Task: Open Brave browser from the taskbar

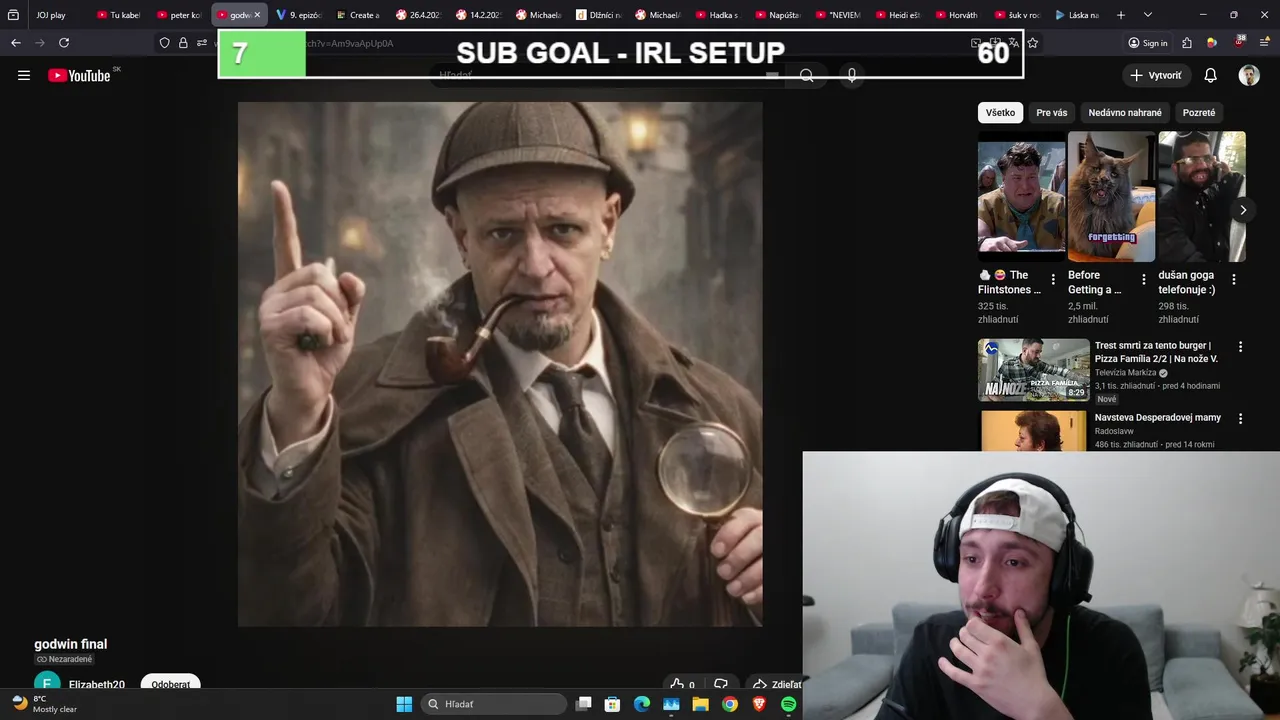Action: click(759, 704)
